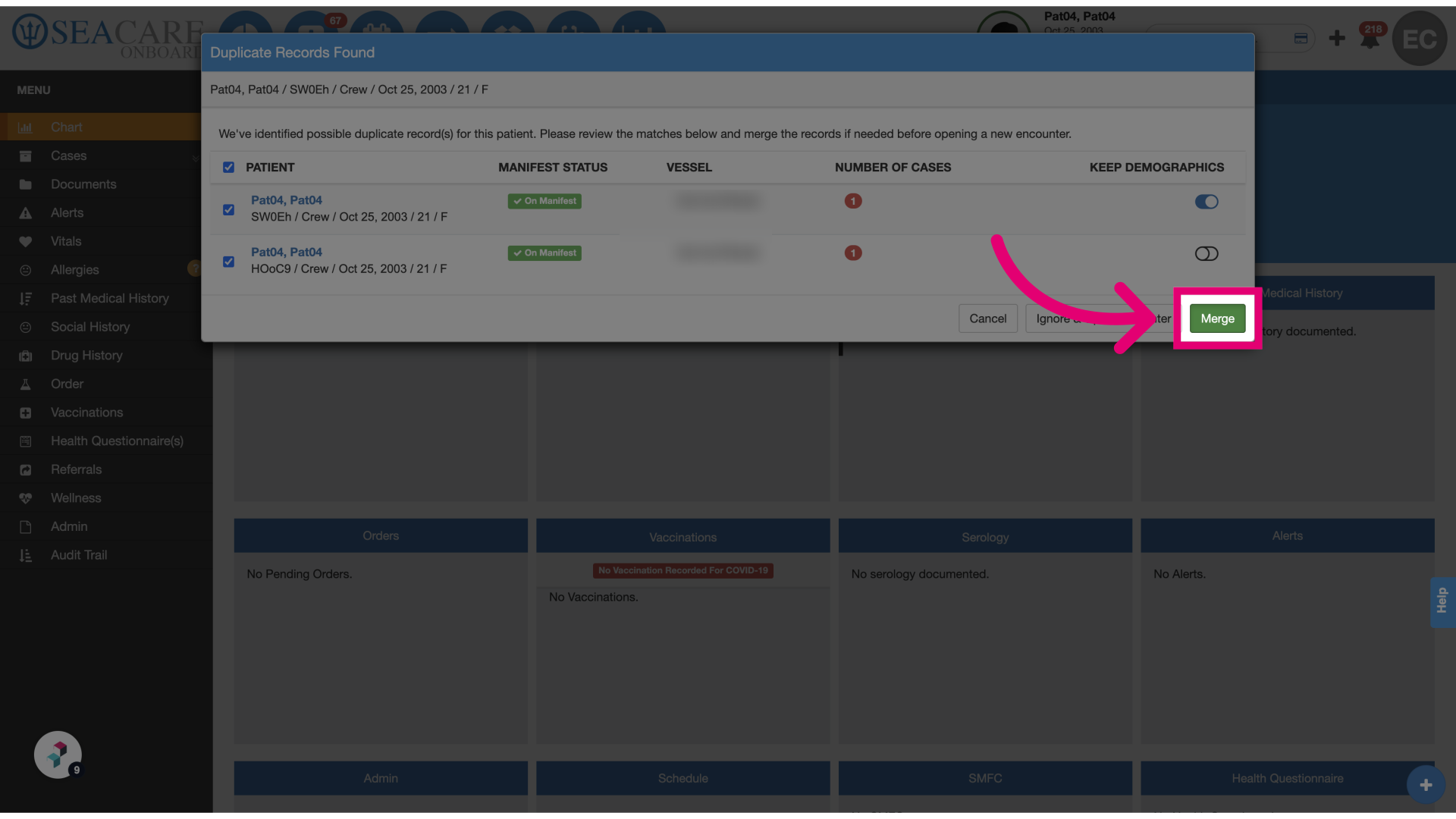The width and height of the screenshot is (1456, 819).
Task: Click the Vaccinations plus-square icon in sidebar
Action: coord(25,413)
